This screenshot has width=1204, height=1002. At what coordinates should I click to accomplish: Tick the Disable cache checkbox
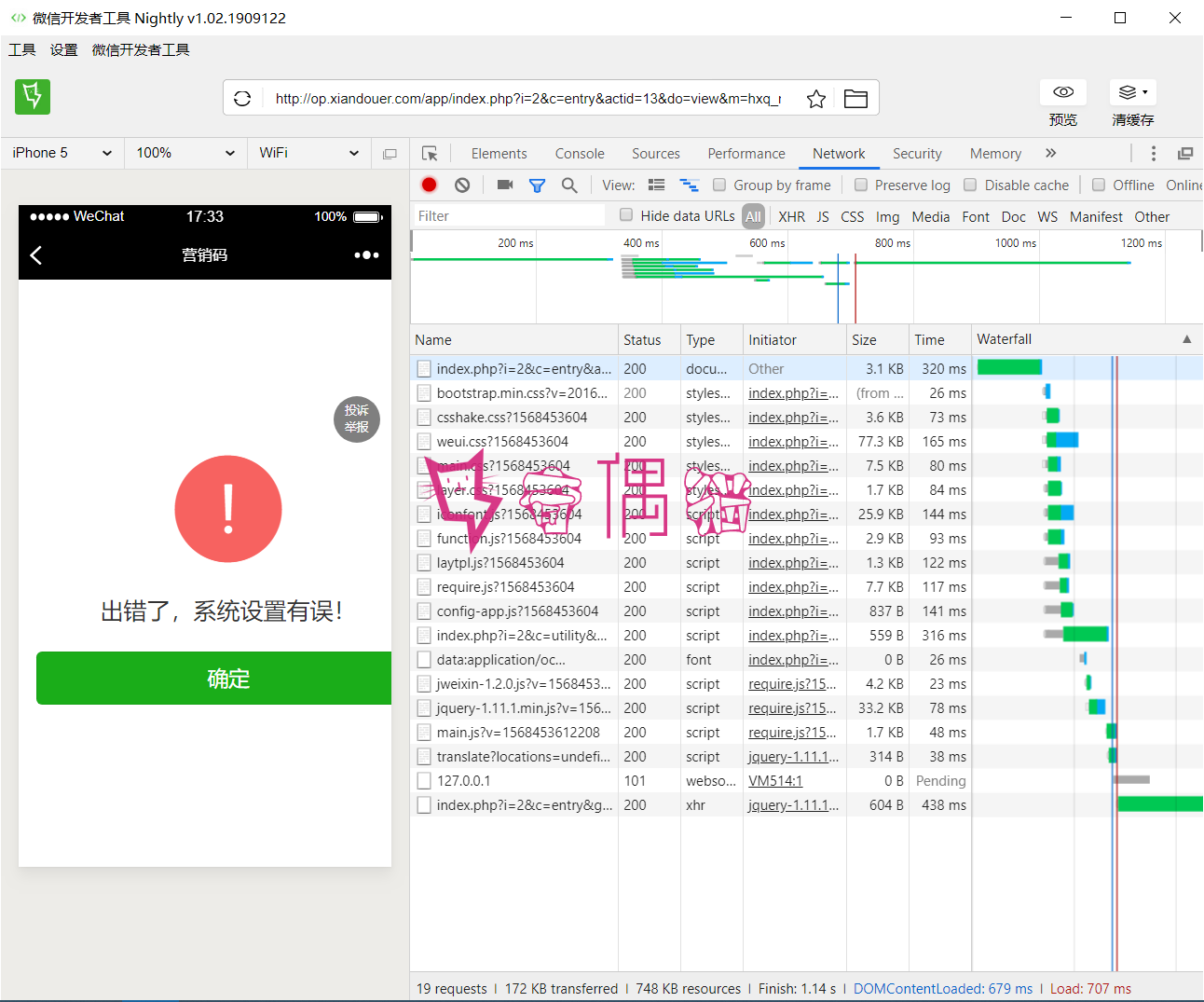click(x=970, y=185)
